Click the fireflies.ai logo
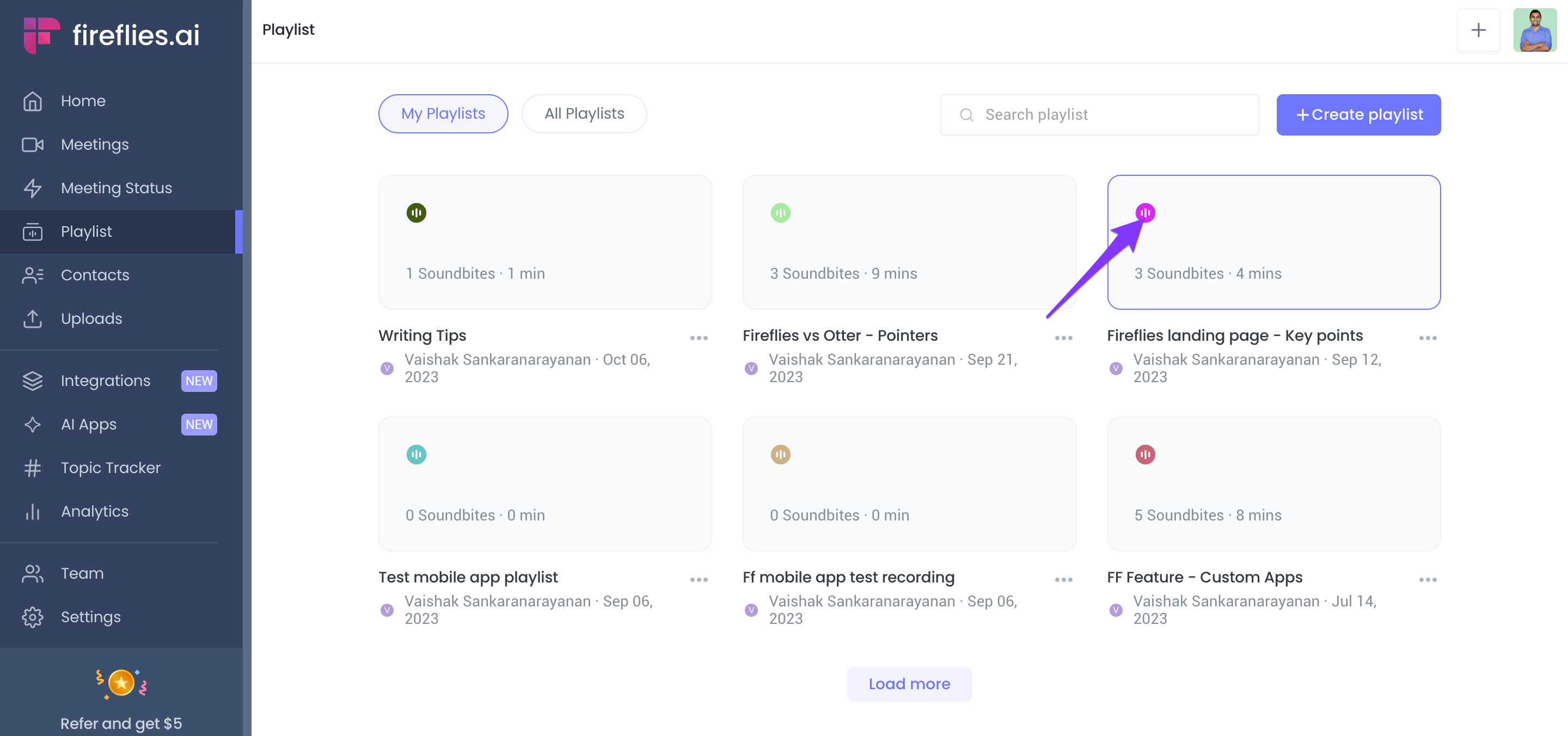 112,35
